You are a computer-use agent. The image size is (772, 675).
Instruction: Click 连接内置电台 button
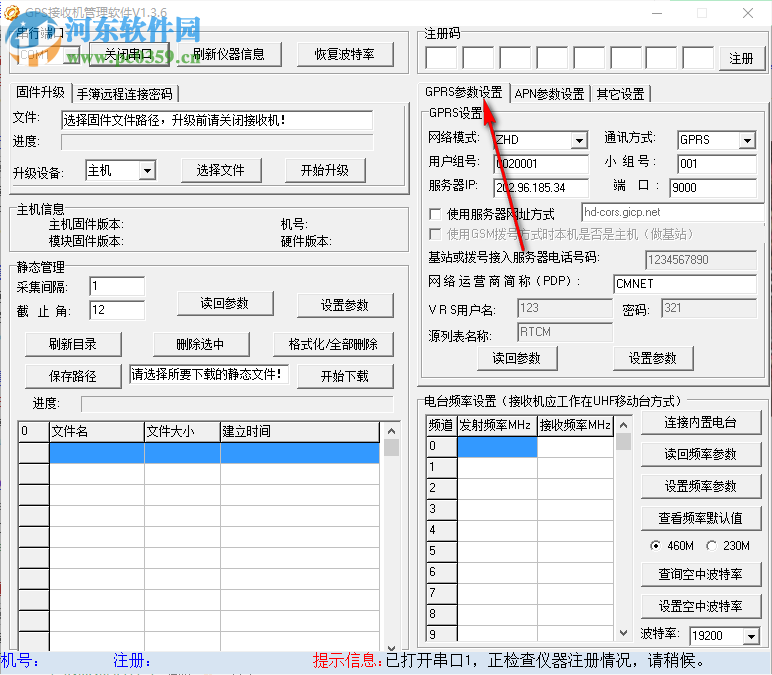tap(701, 422)
